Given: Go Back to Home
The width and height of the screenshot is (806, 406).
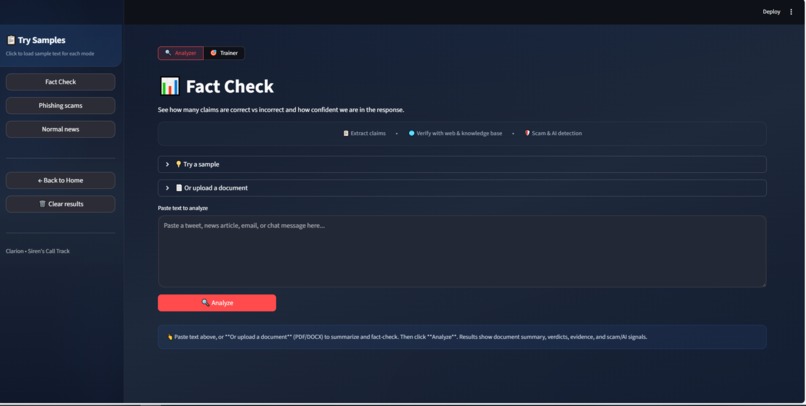Looking at the screenshot, I should 61,180.
